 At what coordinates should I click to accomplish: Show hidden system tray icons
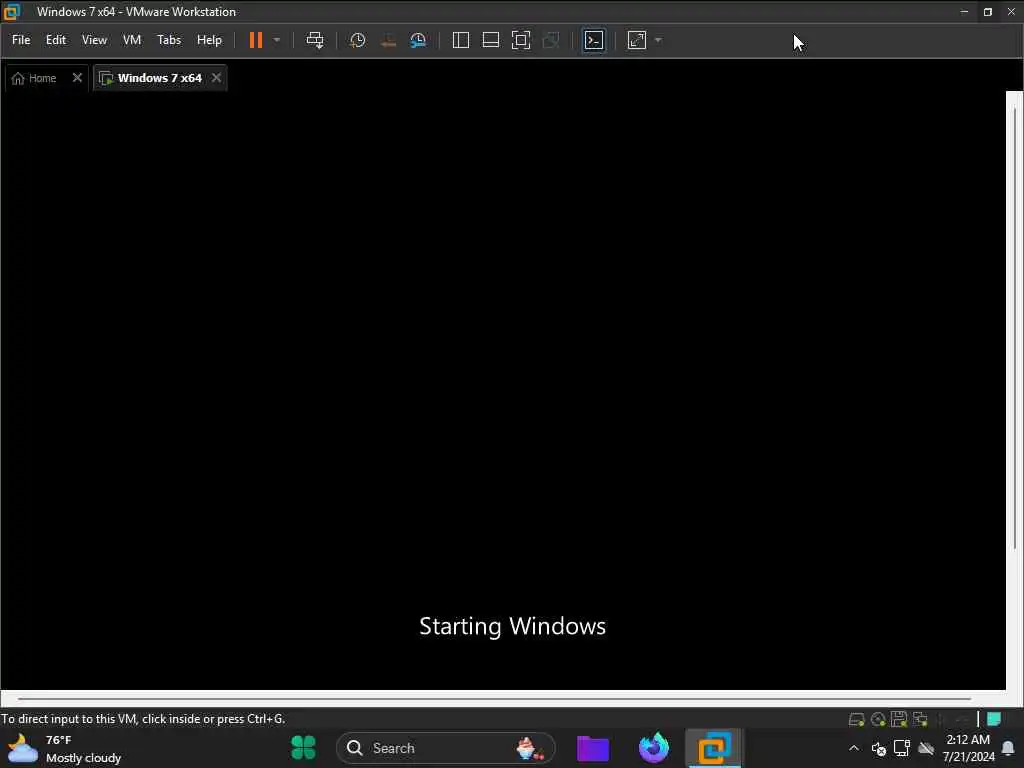854,748
